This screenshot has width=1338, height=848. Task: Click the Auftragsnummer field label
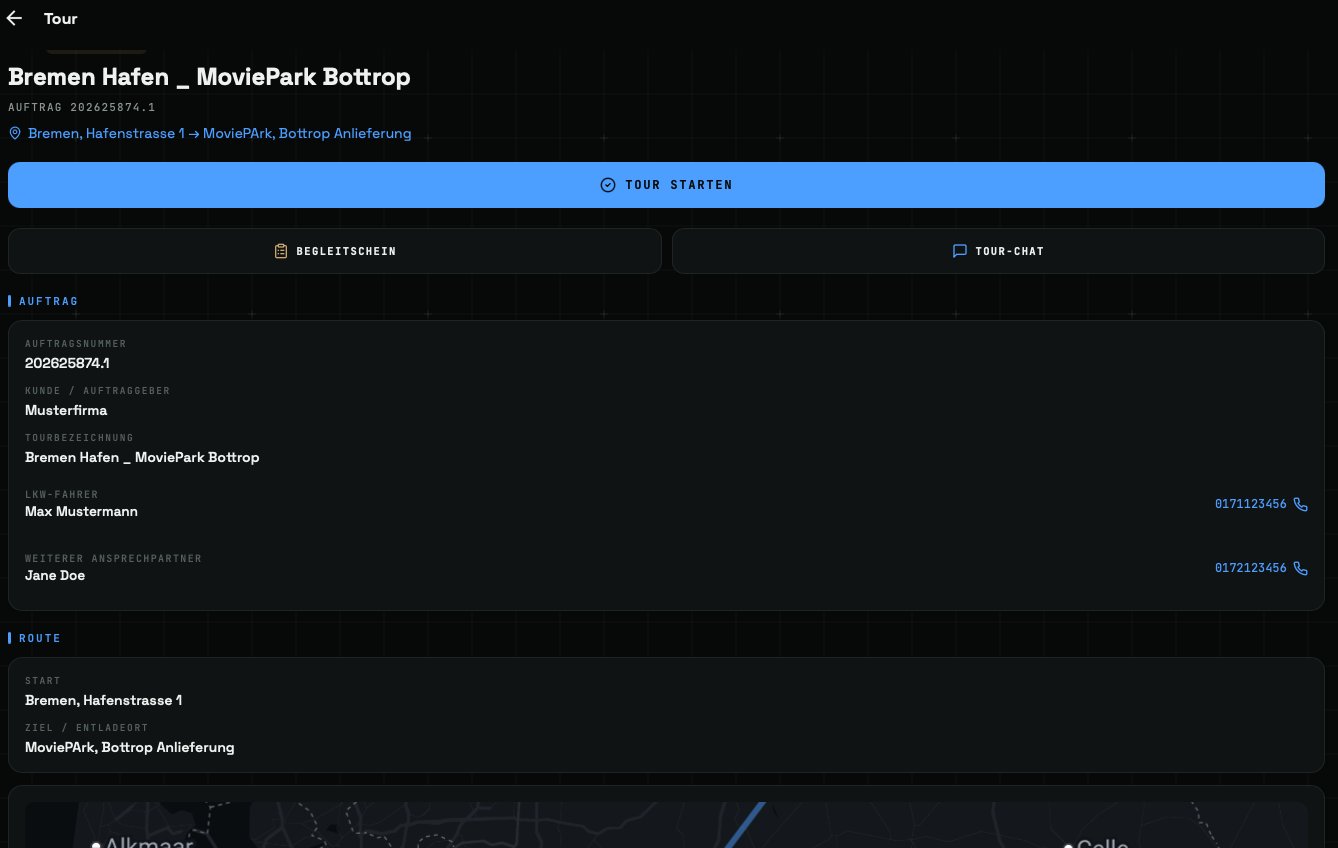point(76,344)
